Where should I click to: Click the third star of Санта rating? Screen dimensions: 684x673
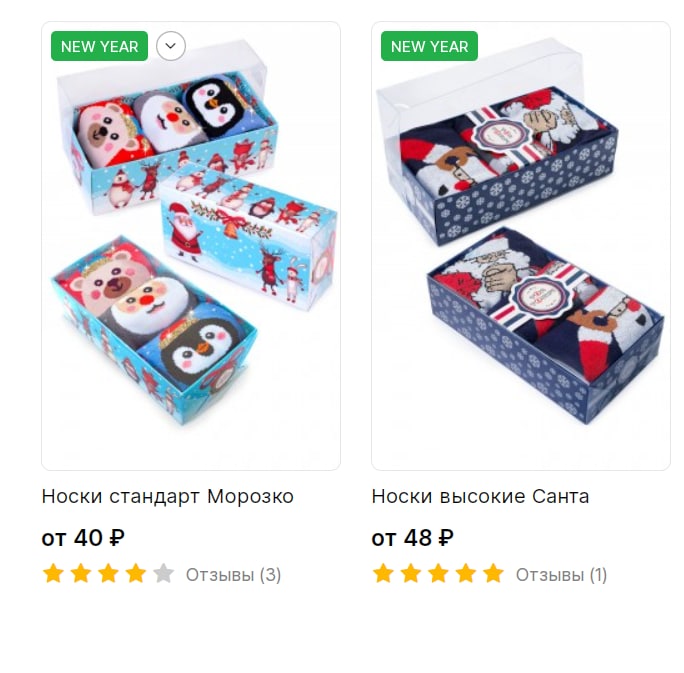(438, 573)
